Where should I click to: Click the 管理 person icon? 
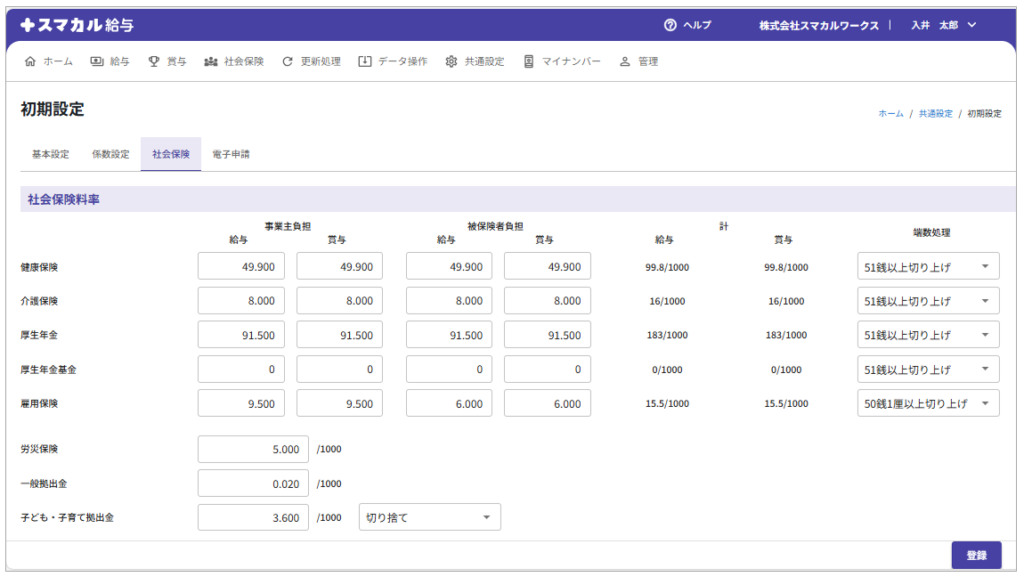pyautogui.click(x=625, y=61)
